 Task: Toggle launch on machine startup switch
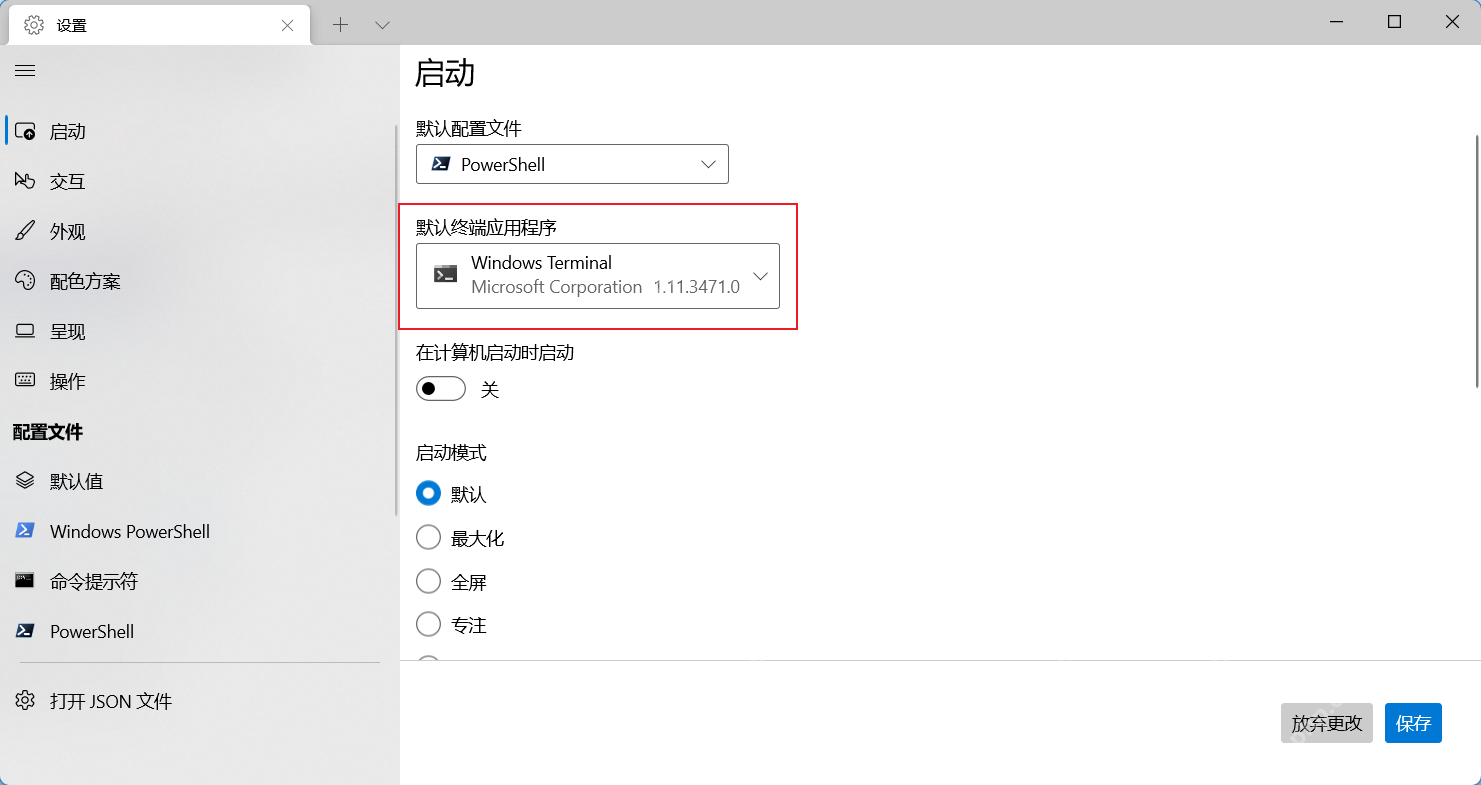point(441,388)
